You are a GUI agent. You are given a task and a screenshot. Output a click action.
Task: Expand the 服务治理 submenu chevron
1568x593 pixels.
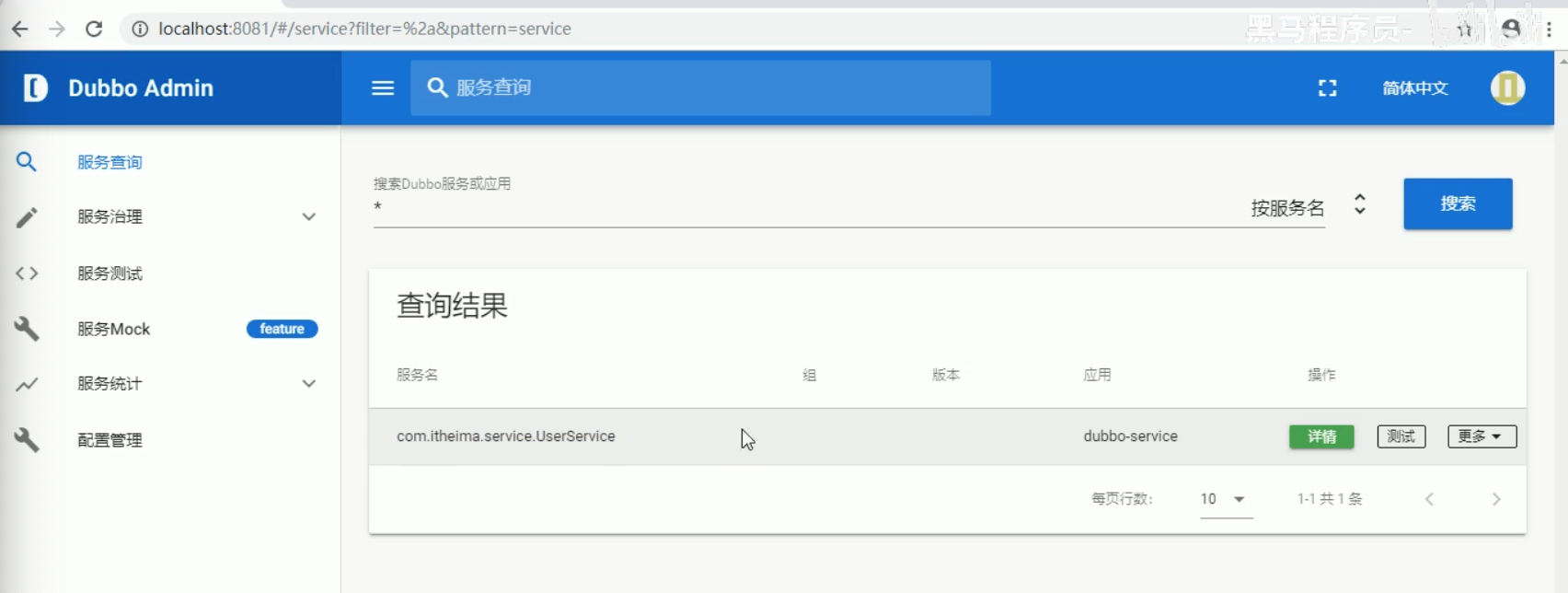(x=309, y=217)
